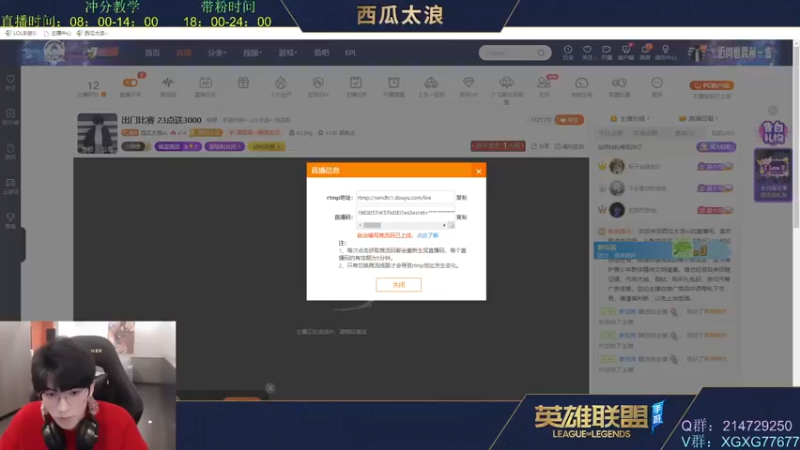Expand the 游戏 dropdown menu

pos(287,53)
